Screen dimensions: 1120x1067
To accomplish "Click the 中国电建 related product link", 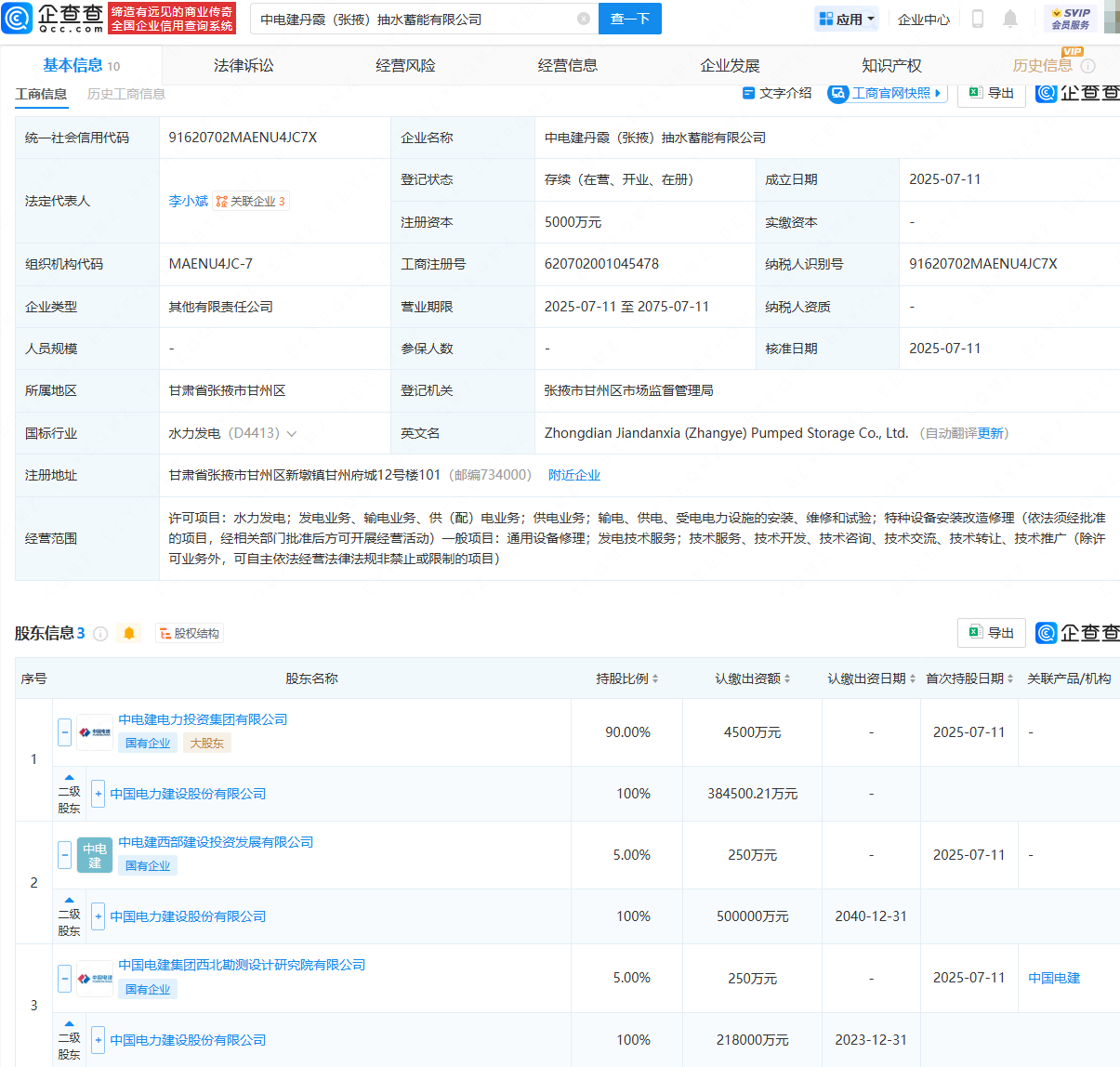I will (x=1054, y=978).
